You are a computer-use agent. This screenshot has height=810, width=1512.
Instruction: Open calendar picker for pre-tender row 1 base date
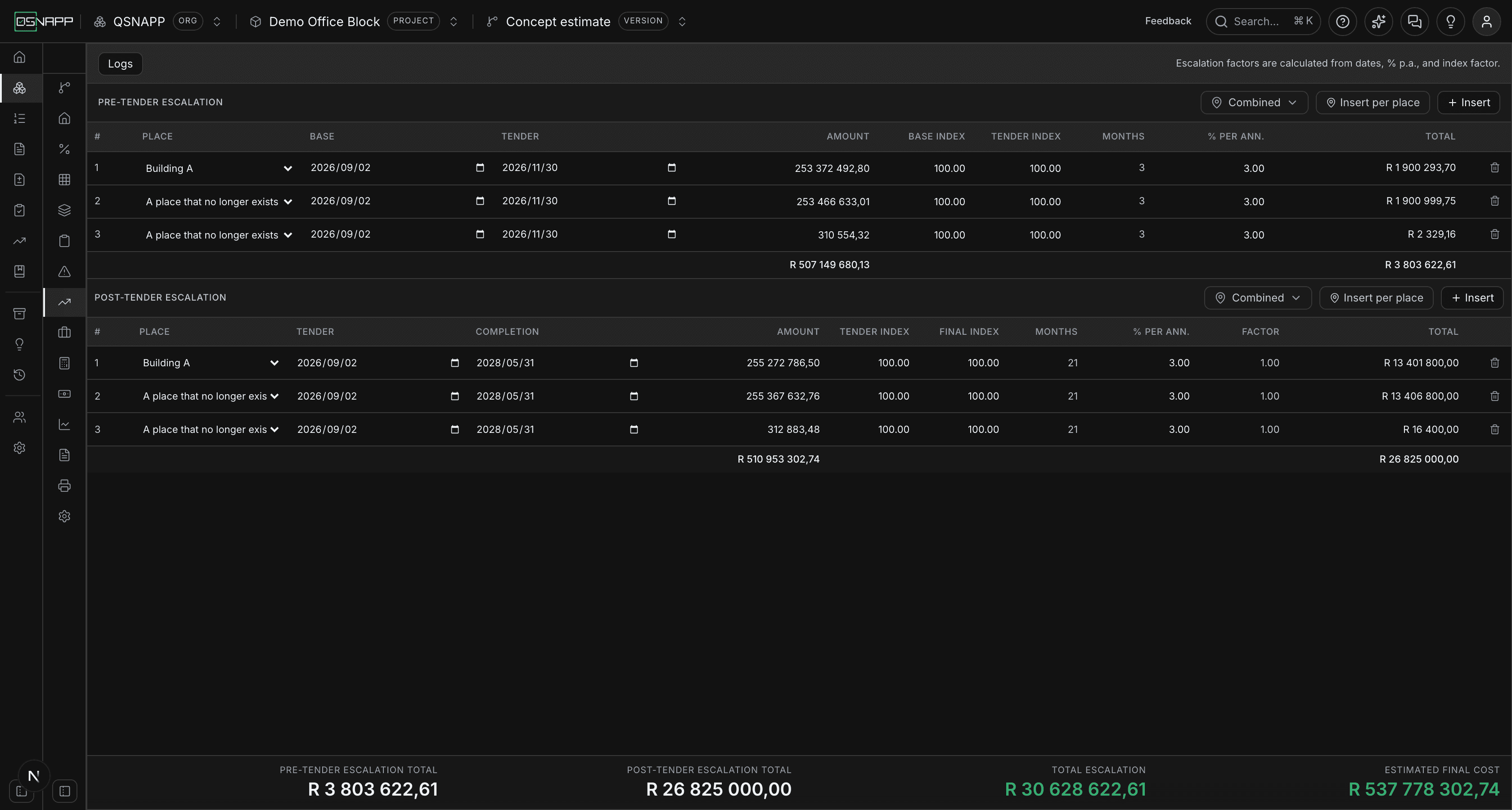(480, 168)
